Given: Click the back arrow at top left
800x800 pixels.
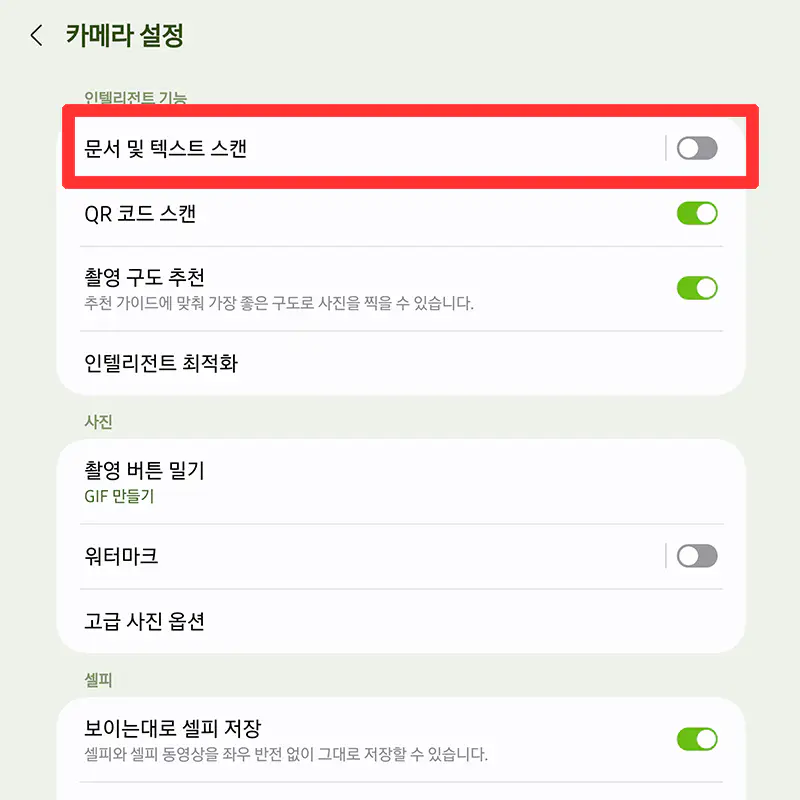Looking at the screenshot, I should coord(36,35).
